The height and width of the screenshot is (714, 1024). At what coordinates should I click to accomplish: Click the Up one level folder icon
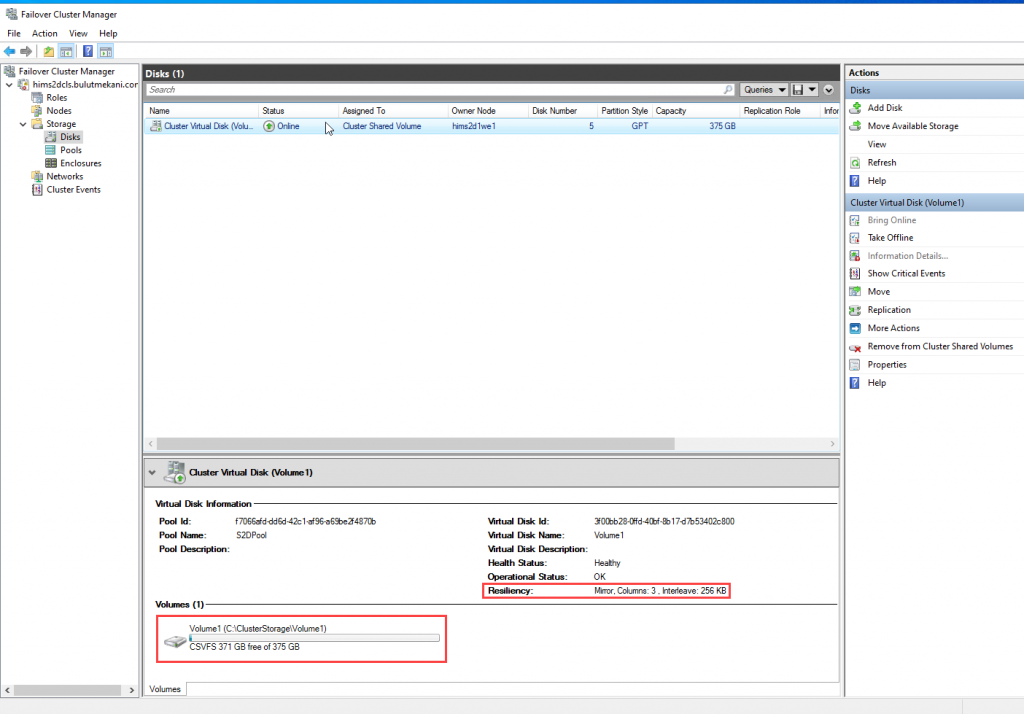48,51
